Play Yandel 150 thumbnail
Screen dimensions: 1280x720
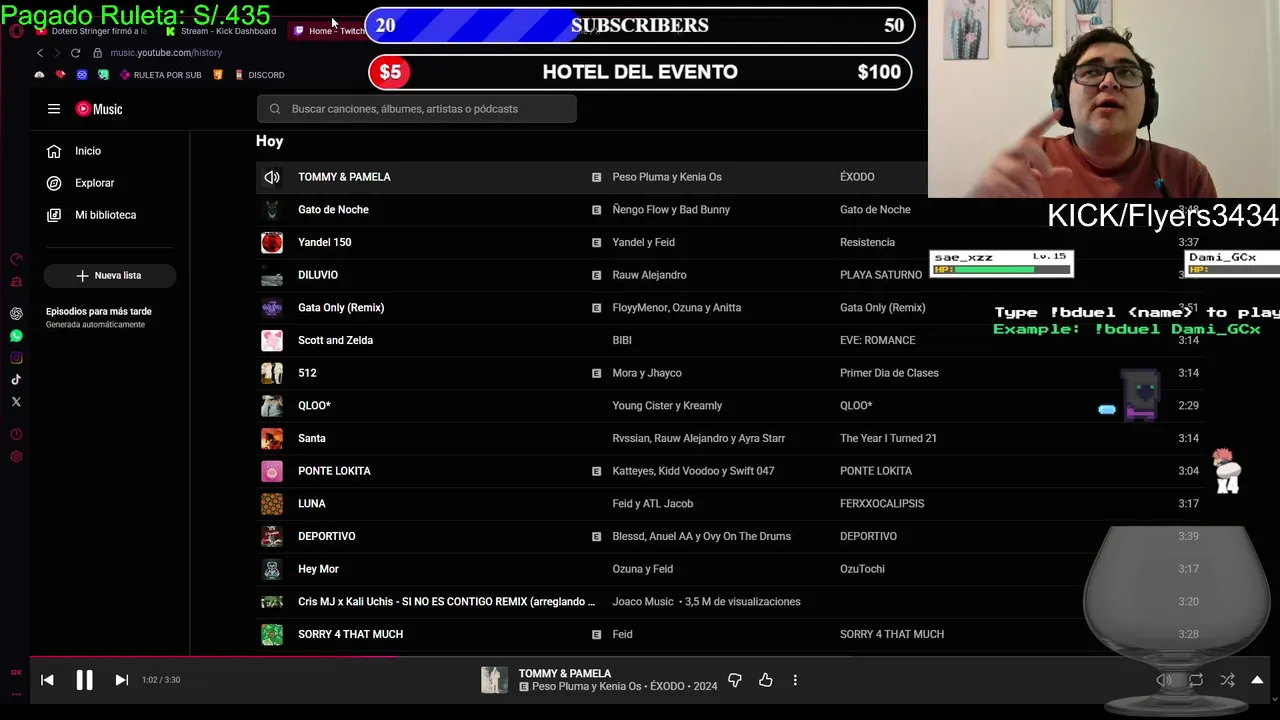[272, 242]
